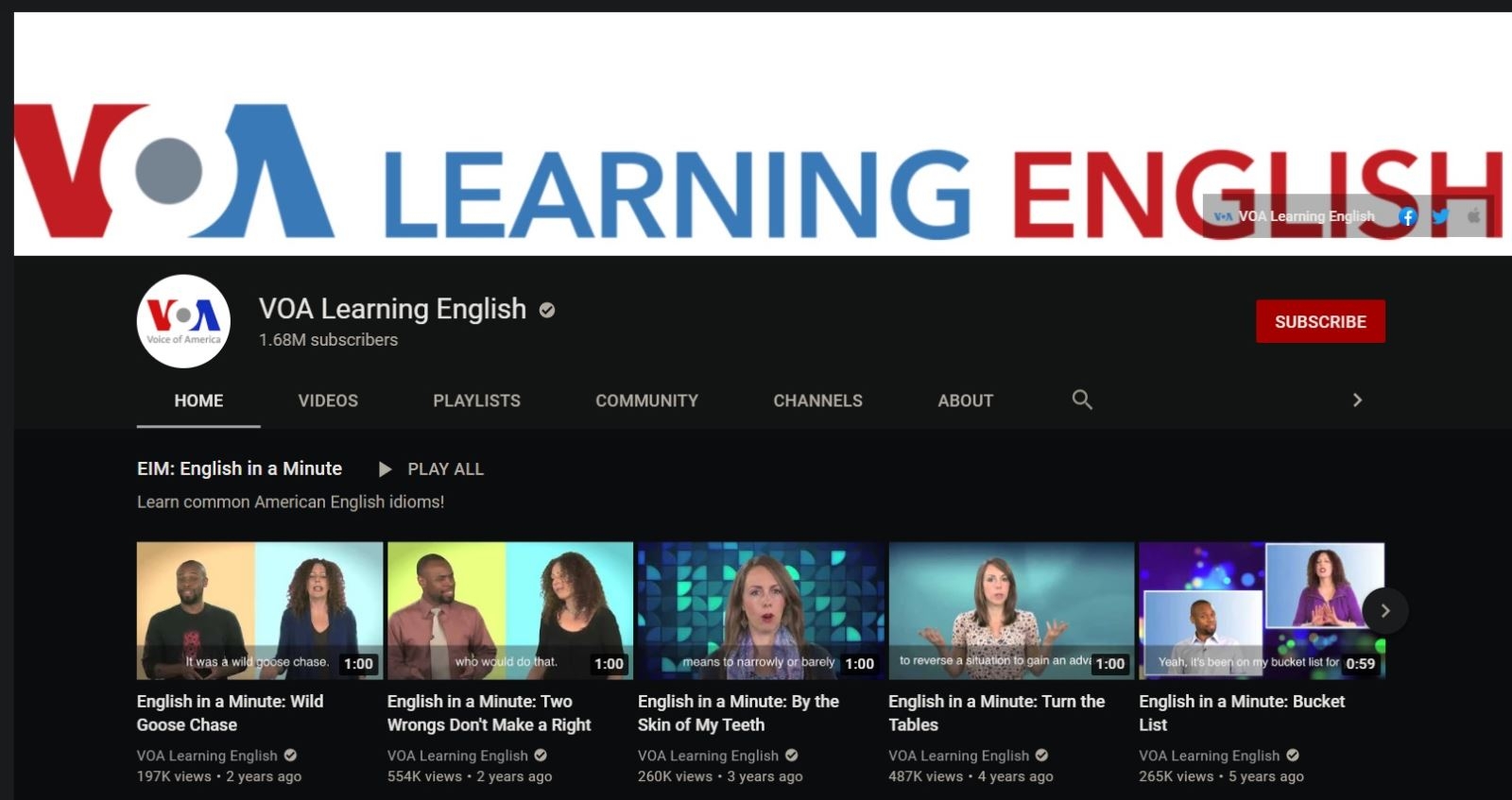Click verified badge under Two Wrongs video
This screenshot has height=800, width=1512.
[x=541, y=755]
